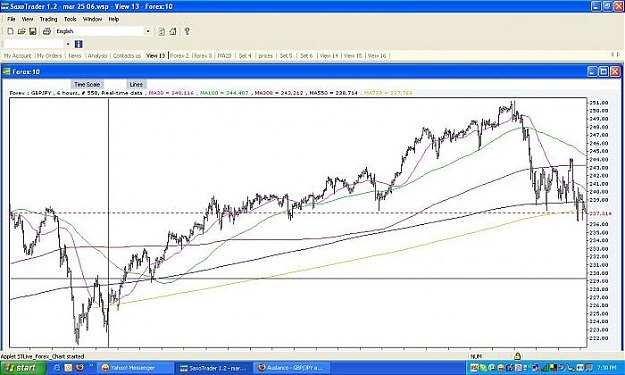Switch to the View 15 tab
625x375 pixels.
click(x=353, y=56)
